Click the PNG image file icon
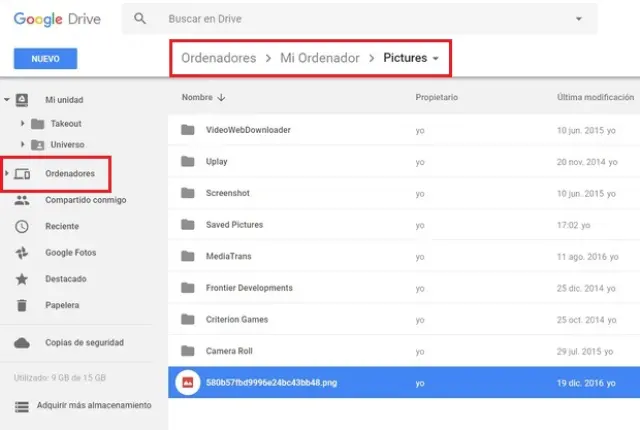The width and height of the screenshot is (640, 430). (186, 382)
